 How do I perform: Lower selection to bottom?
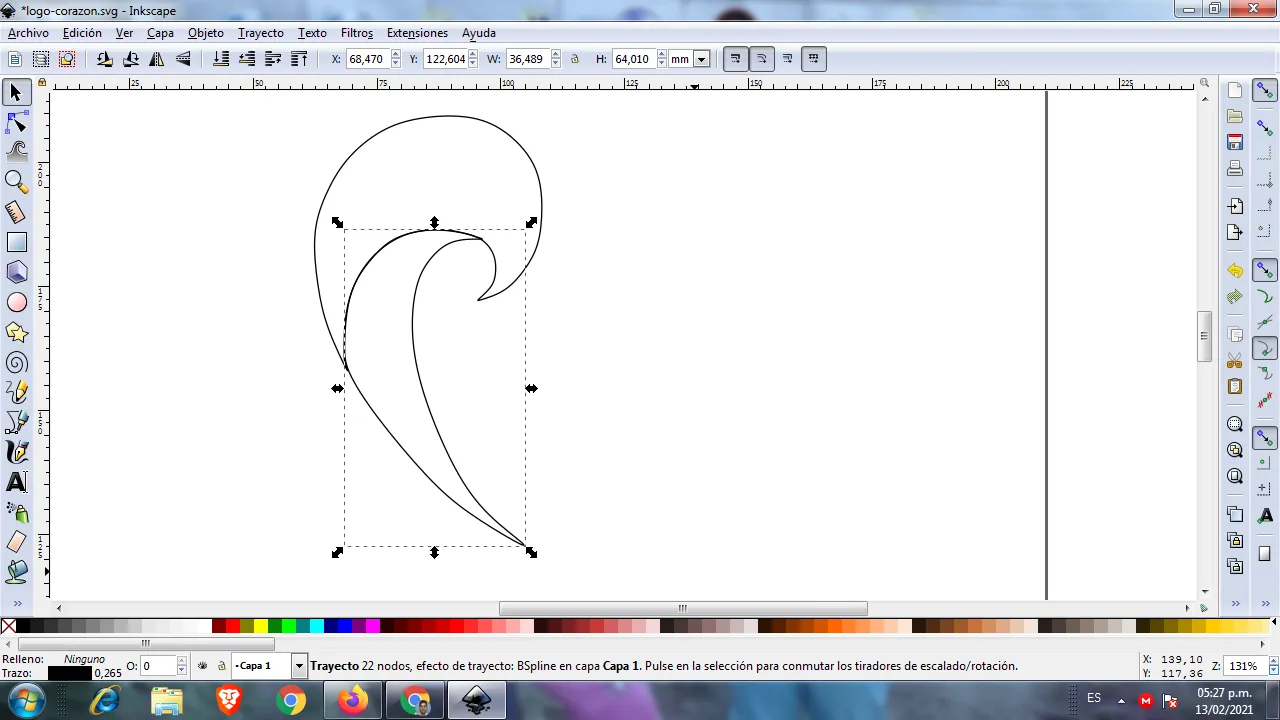(221, 59)
